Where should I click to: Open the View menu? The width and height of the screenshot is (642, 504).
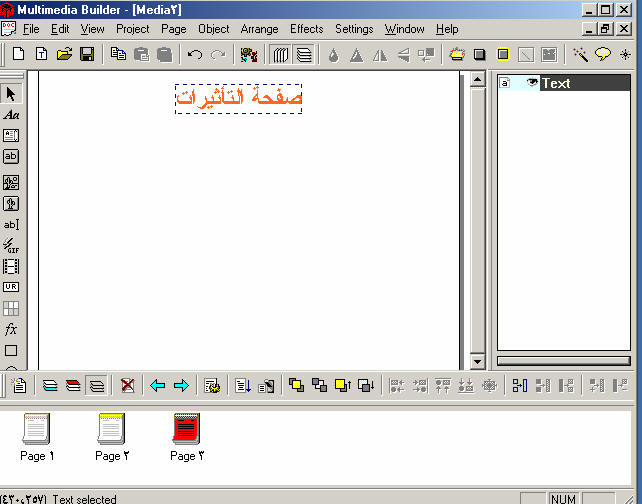click(93, 29)
